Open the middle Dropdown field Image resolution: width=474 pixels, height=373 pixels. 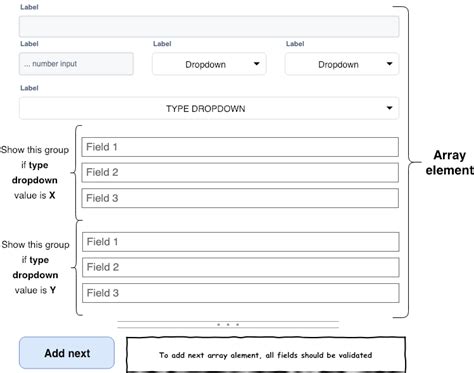(209, 64)
